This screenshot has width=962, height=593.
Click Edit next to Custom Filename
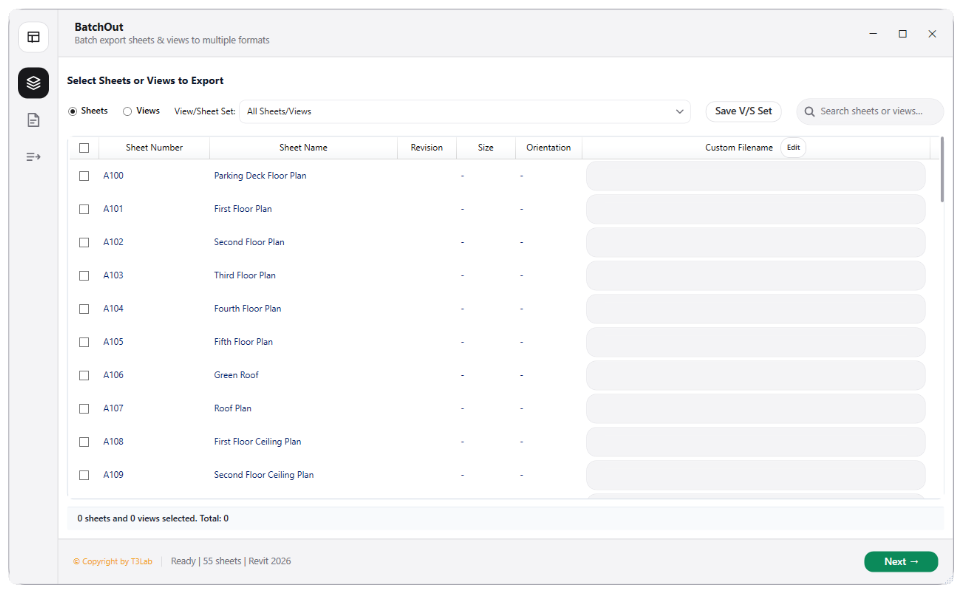pos(793,147)
